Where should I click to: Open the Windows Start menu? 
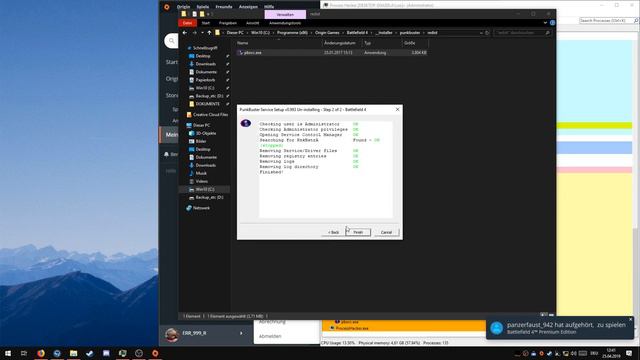pos(8,353)
